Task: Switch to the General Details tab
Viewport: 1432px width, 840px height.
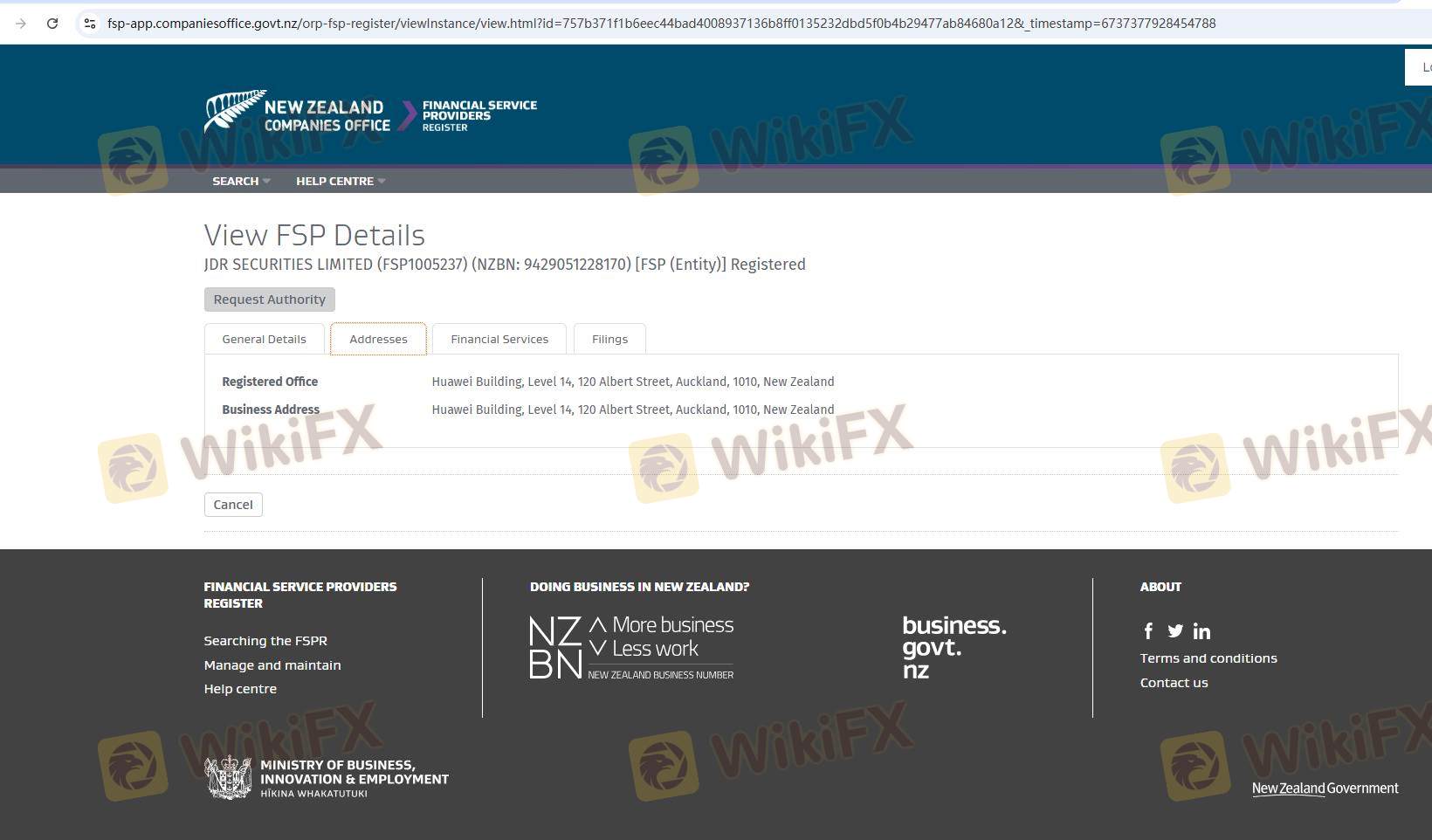Action: pos(264,339)
